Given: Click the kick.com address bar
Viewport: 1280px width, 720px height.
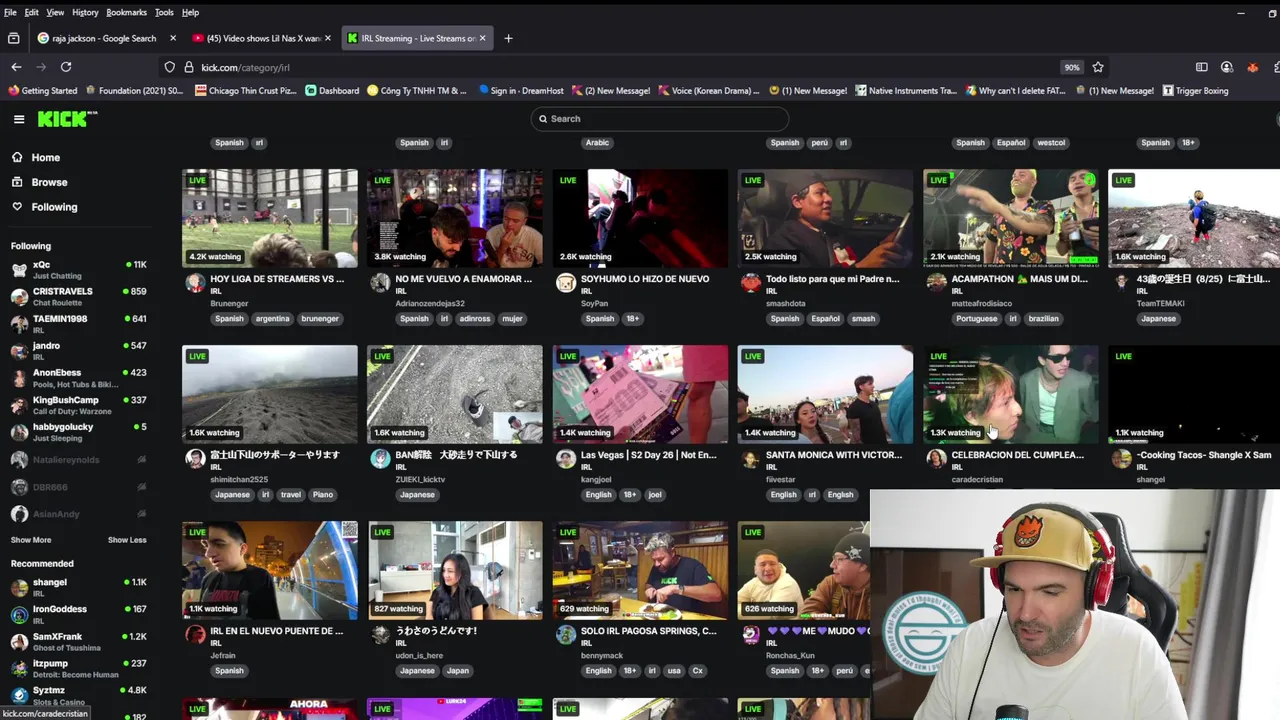Looking at the screenshot, I should (x=620, y=67).
